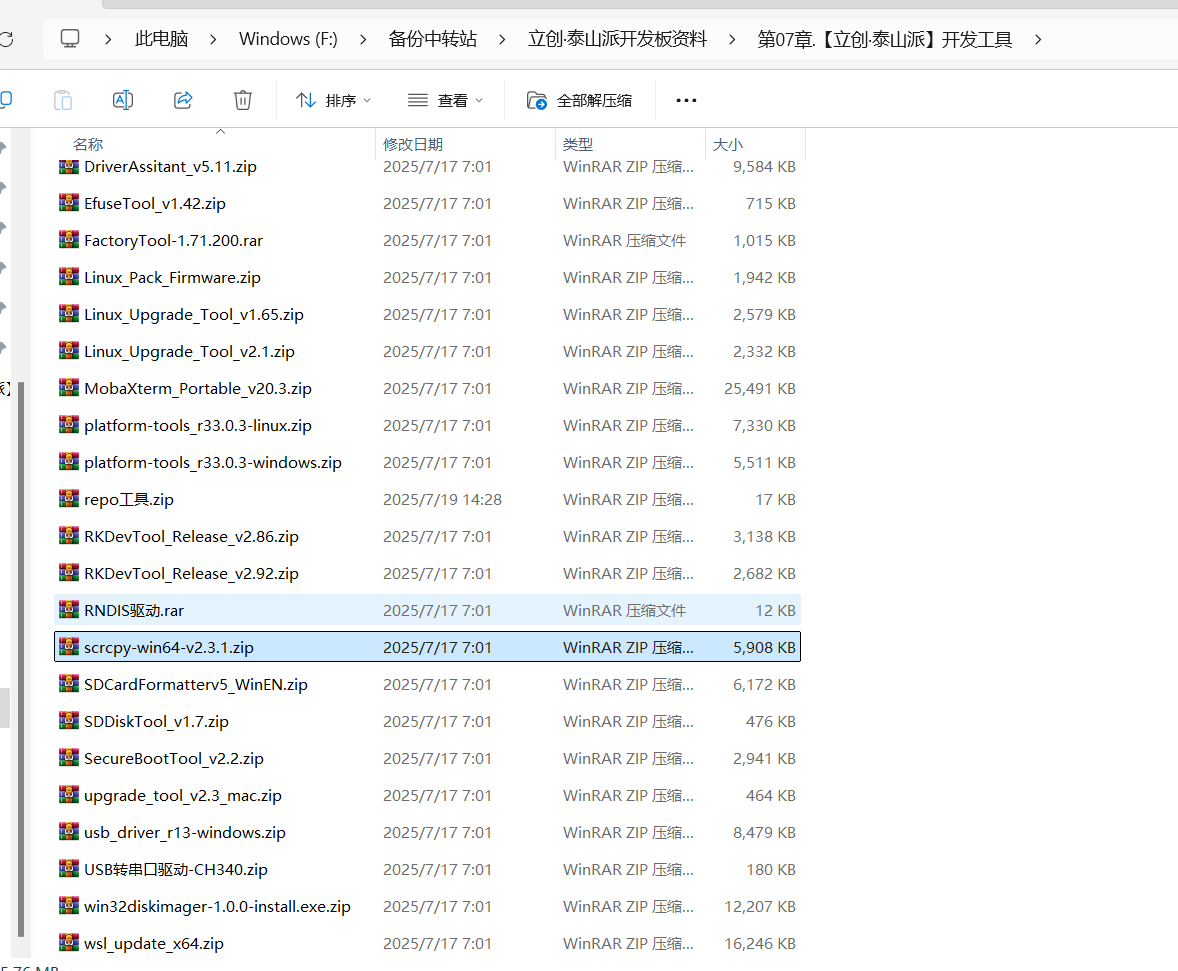Select file SDCardFormatterv5_WinEN.zip
This screenshot has height=971, width=1178.
tap(427, 685)
